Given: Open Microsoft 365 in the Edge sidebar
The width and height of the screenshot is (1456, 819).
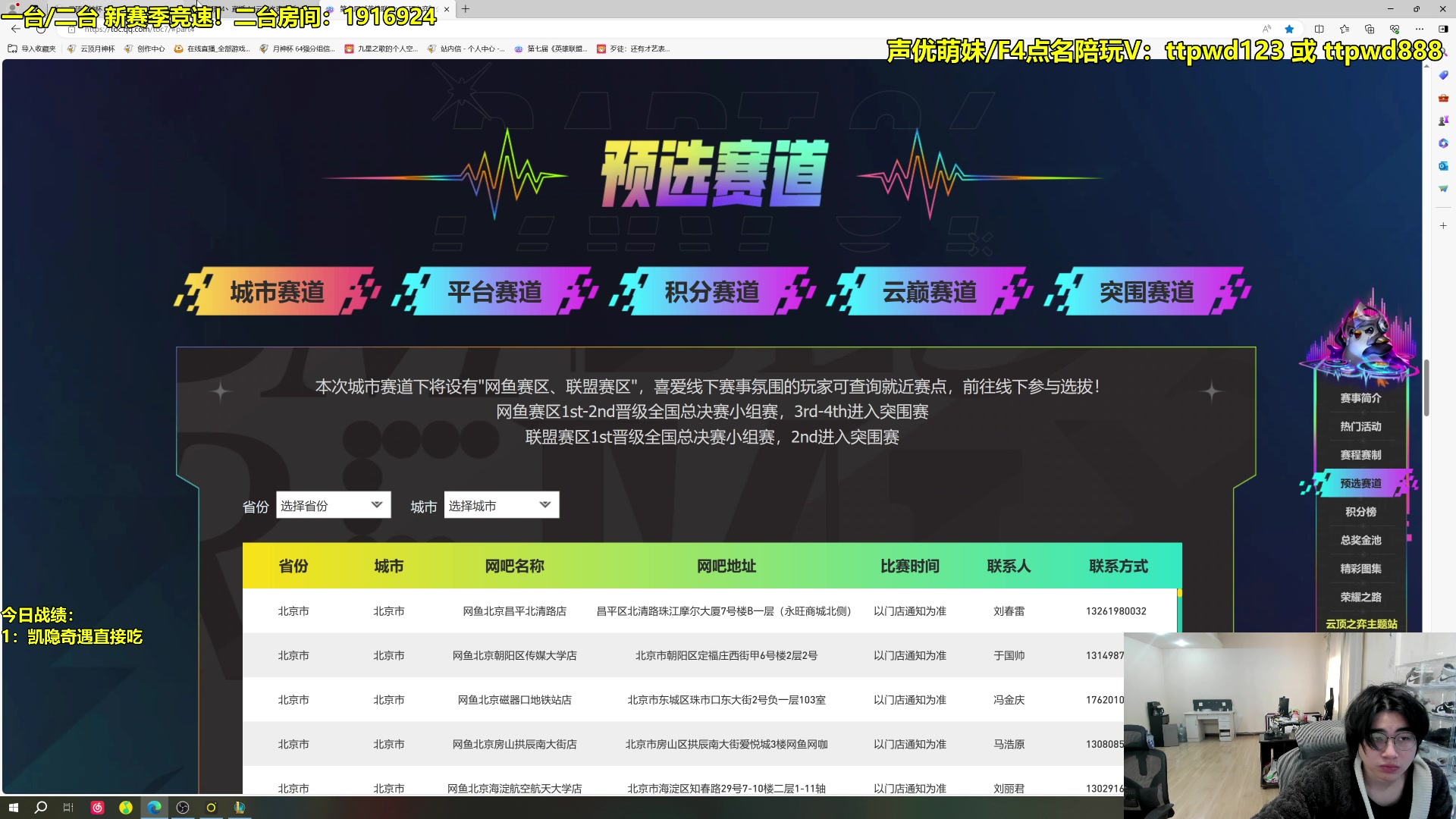Looking at the screenshot, I should pyautogui.click(x=1443, y=143).
